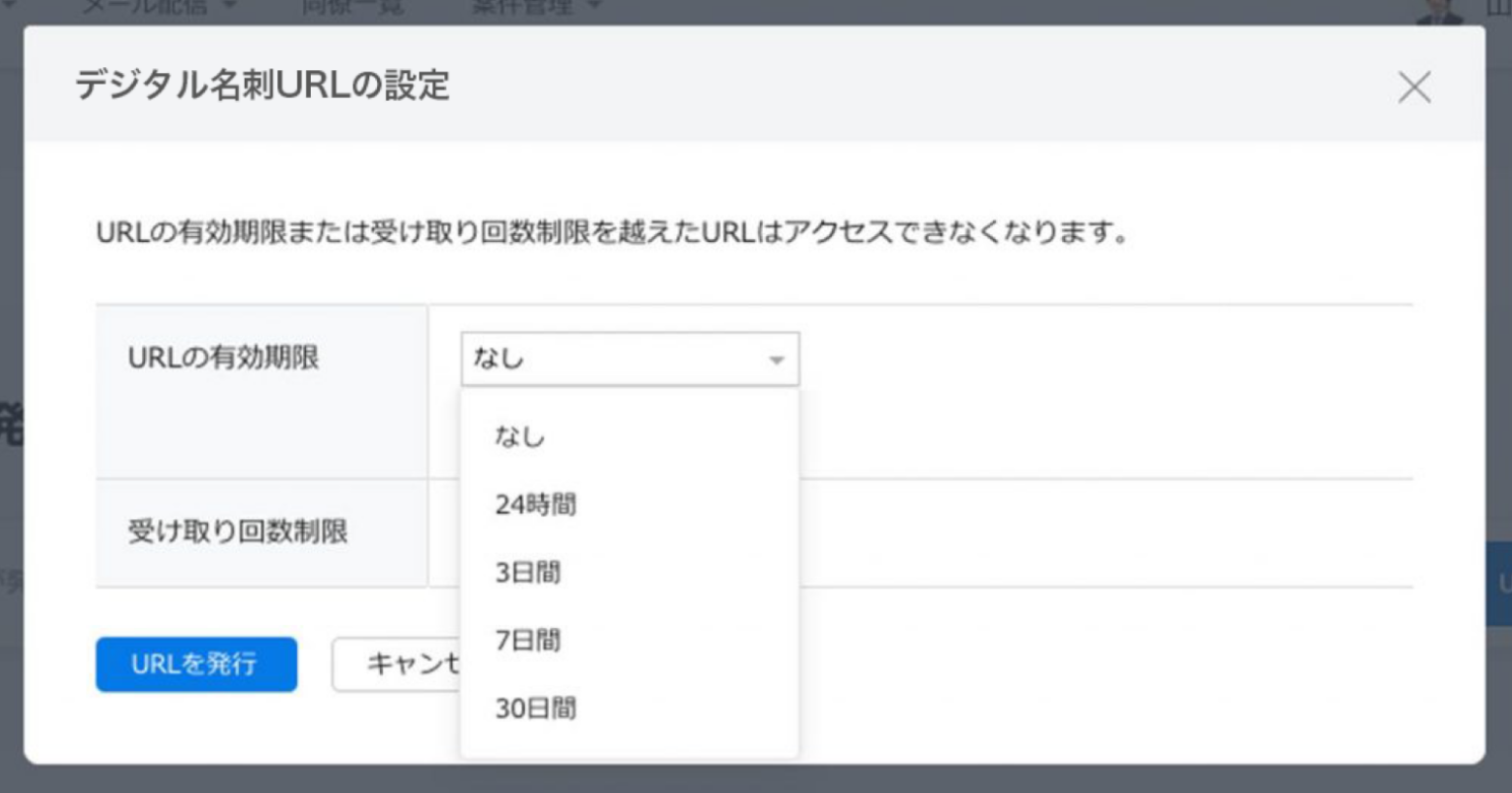Select the なし option in the dropdown list
The width and height of the screenshot is (1512, 793).
coord(630,436)
